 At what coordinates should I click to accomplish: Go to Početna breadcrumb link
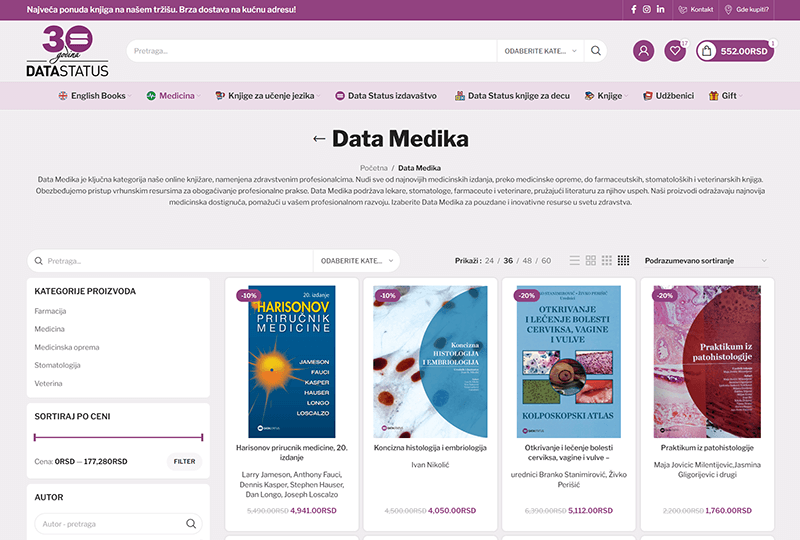tap(373, 168)
